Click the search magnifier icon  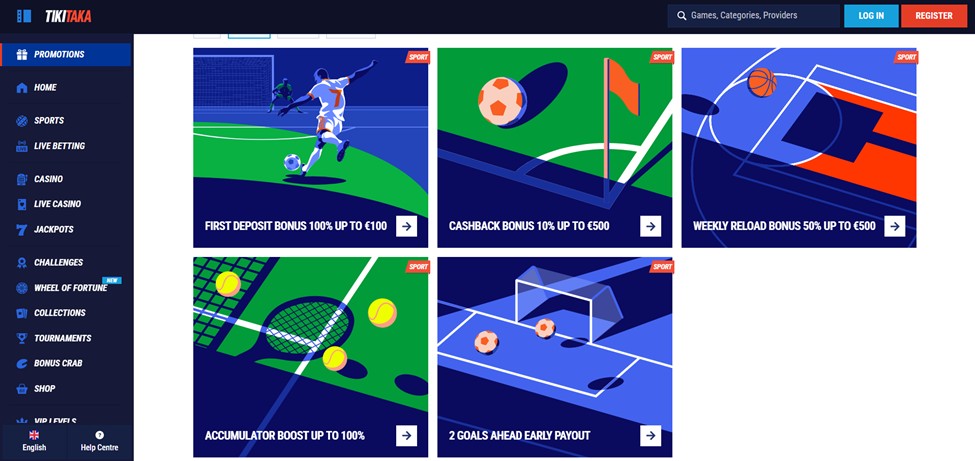(682, 16)
